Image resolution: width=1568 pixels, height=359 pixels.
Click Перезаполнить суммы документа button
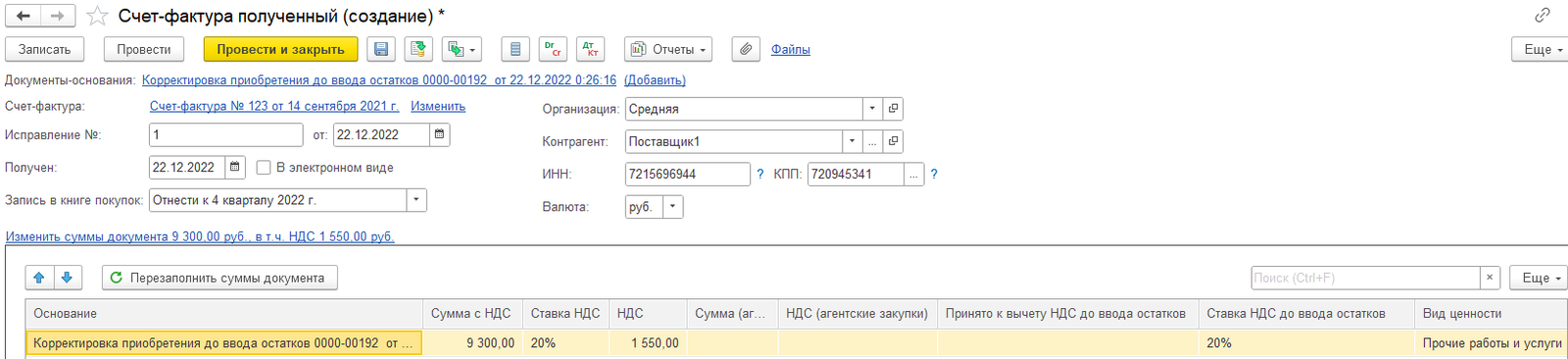(220, 278)
